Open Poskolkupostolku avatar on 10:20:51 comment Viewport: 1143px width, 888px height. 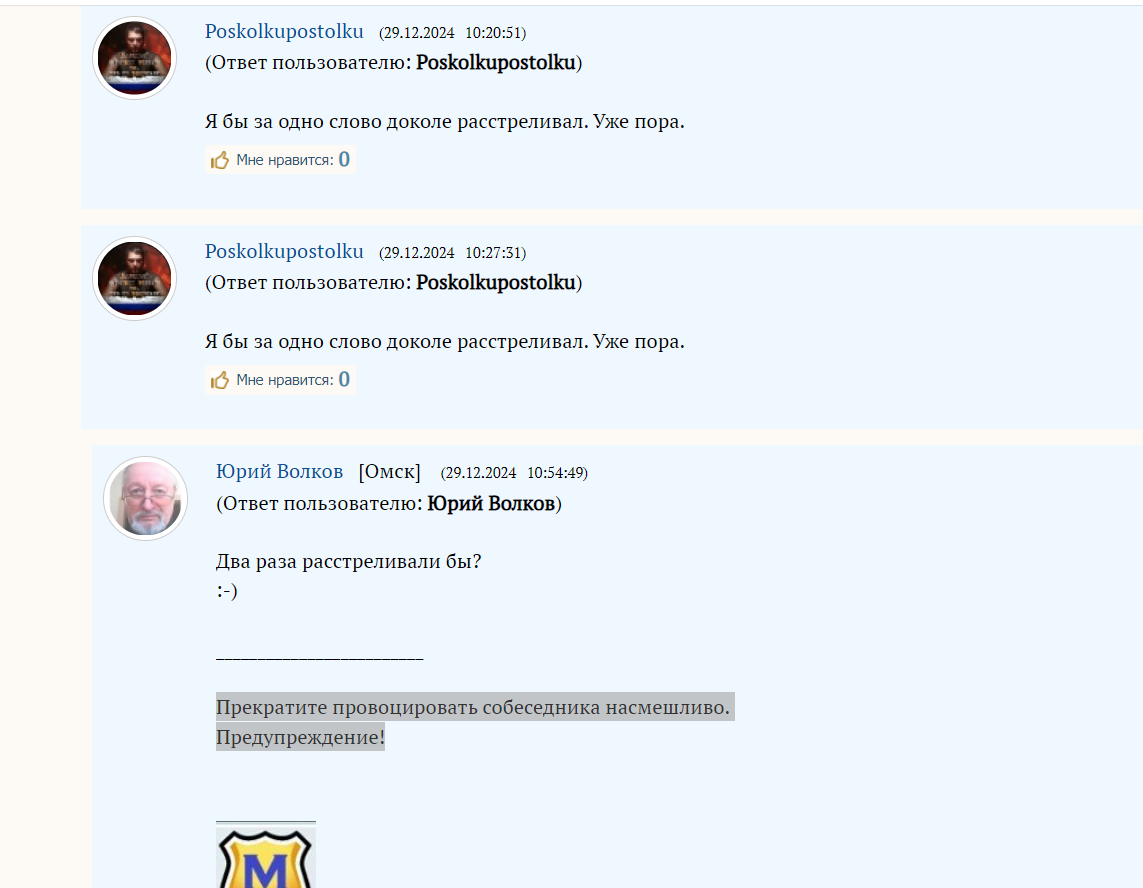(135, 58)
